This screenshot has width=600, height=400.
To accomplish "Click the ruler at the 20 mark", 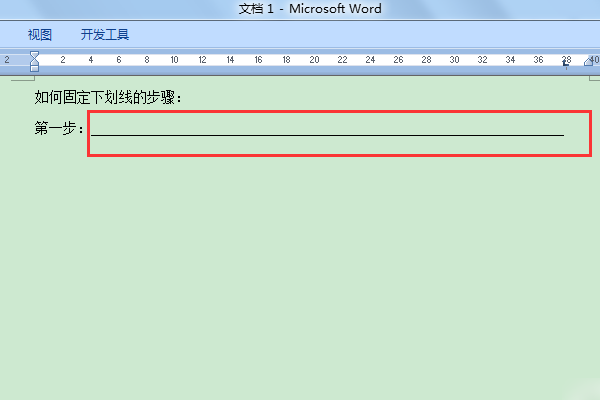I will pyautogui.click(x=314, y=60).
